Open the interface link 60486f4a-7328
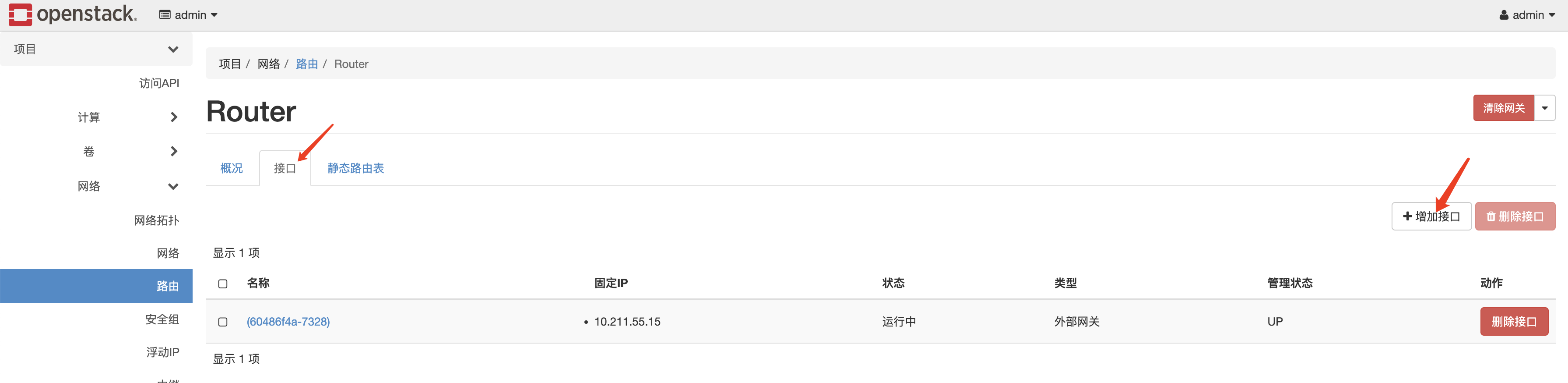1568x383 pixels. pyautogui.click(x=288, y=322)
